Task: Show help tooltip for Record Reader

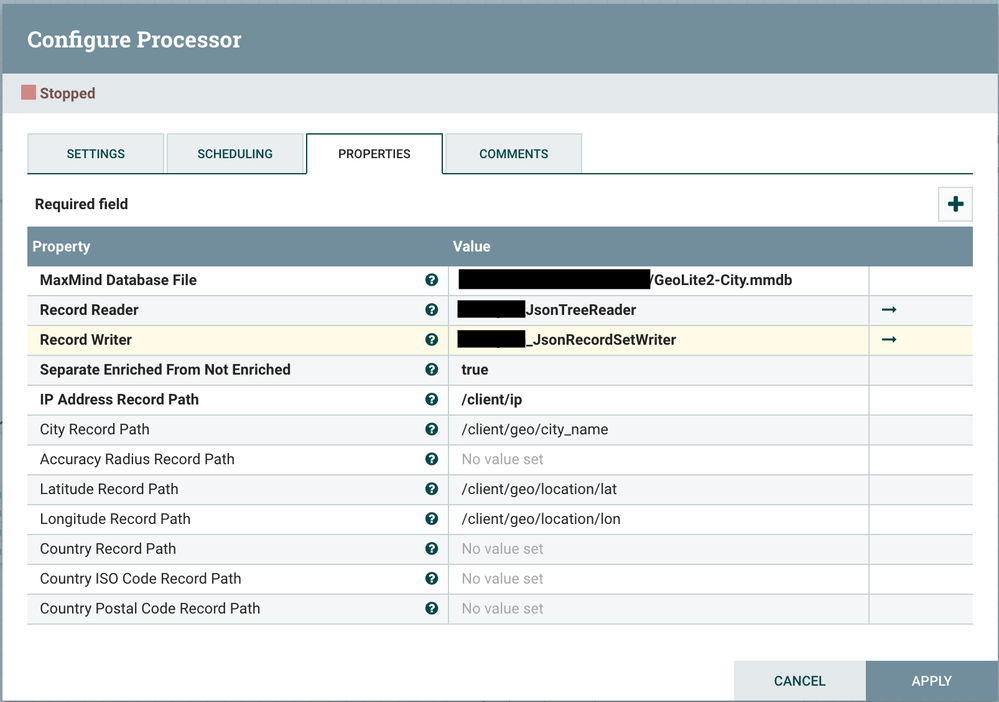Action: click(x=431, y=310)
